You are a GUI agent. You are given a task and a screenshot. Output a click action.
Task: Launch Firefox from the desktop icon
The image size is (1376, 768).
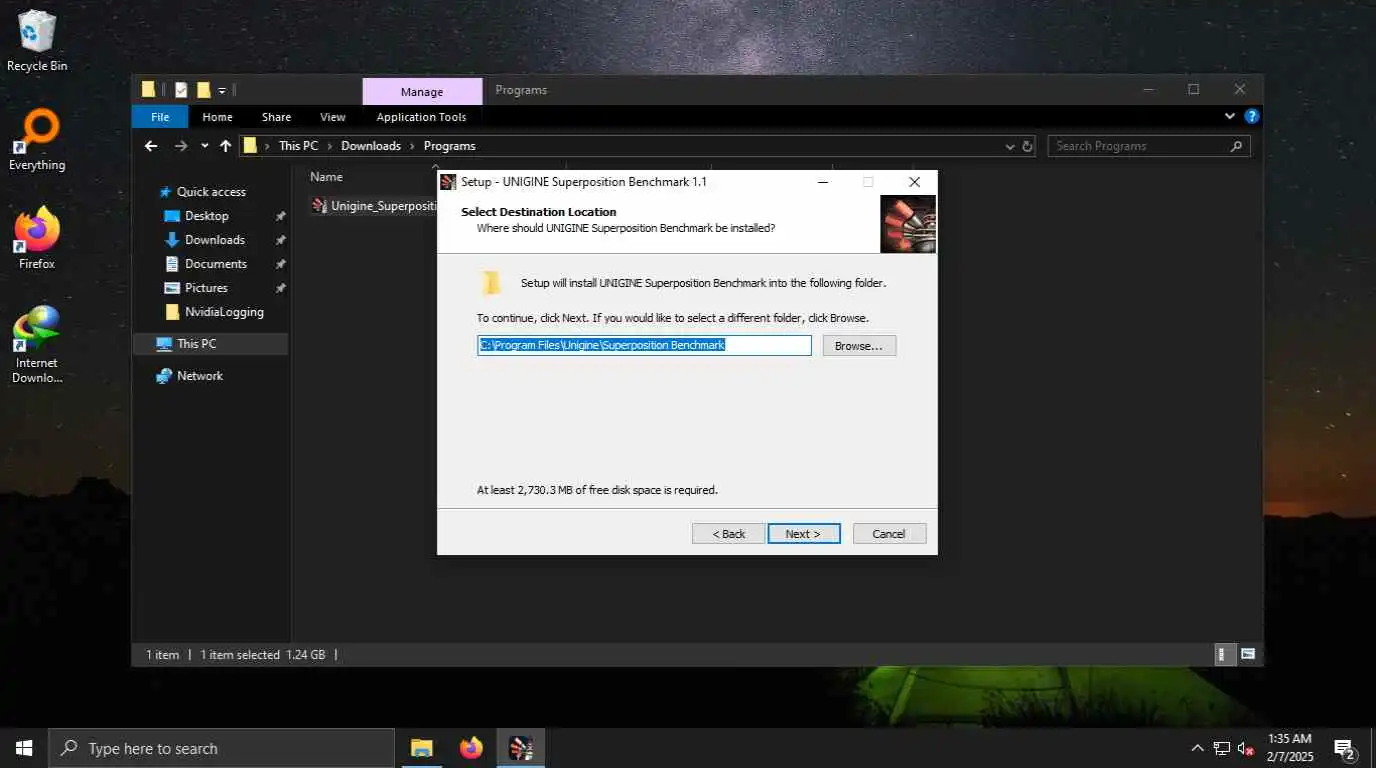click(37, 239)
